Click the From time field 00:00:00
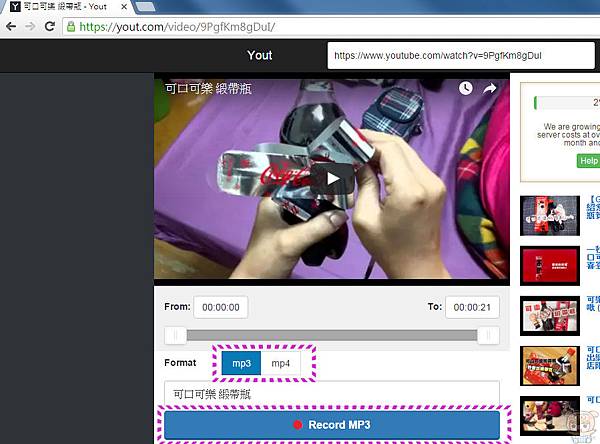 220,307
